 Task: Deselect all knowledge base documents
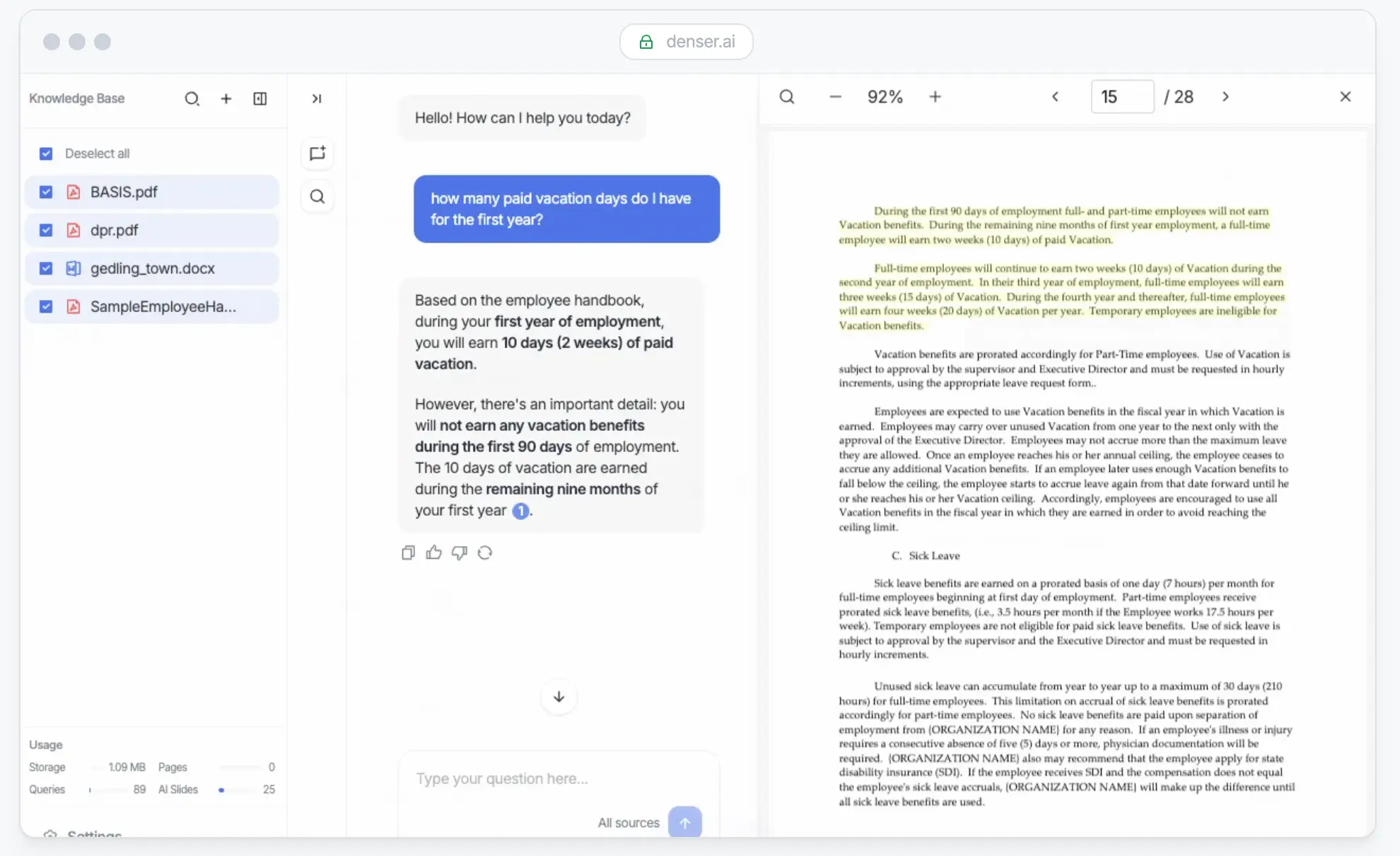point(45,153)
